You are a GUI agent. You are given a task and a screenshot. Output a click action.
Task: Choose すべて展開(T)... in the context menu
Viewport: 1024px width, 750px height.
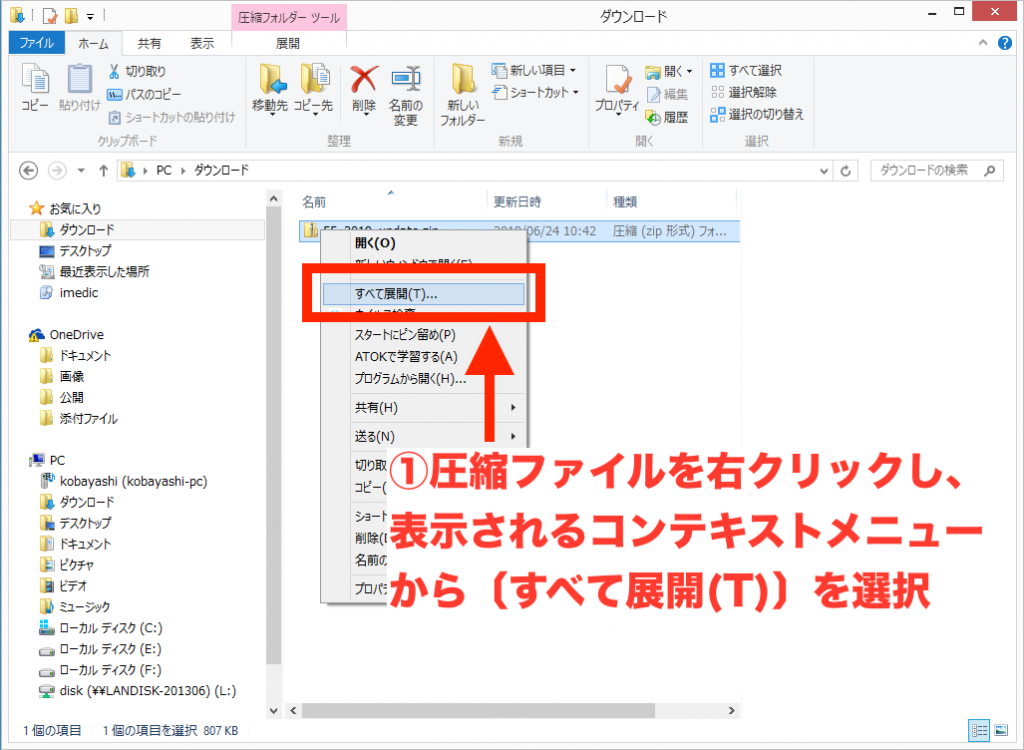[423, 294]
